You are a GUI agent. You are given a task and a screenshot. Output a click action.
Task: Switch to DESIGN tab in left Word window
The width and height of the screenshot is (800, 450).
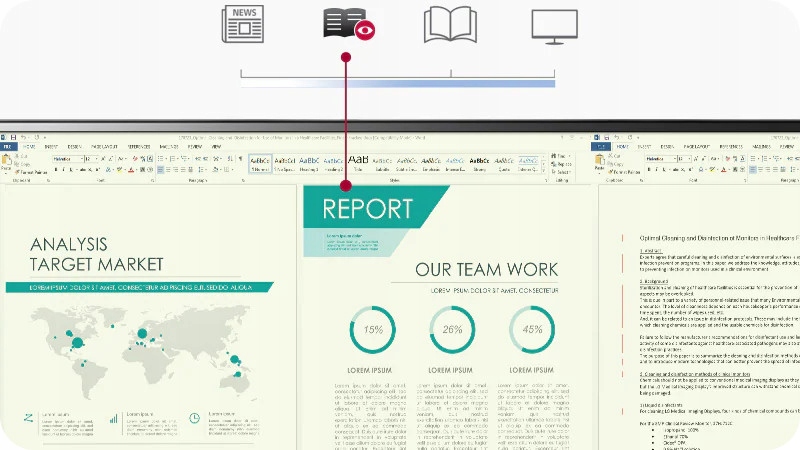point(74,147)
